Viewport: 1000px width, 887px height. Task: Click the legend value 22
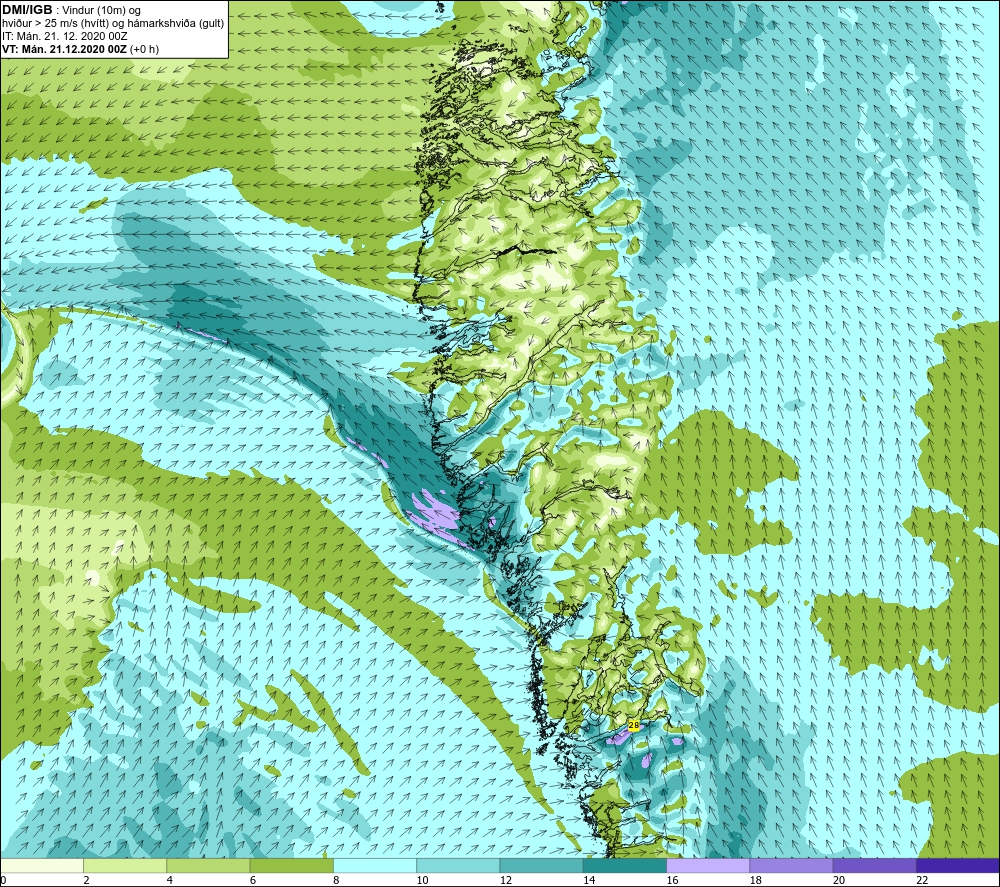[922, 880]
